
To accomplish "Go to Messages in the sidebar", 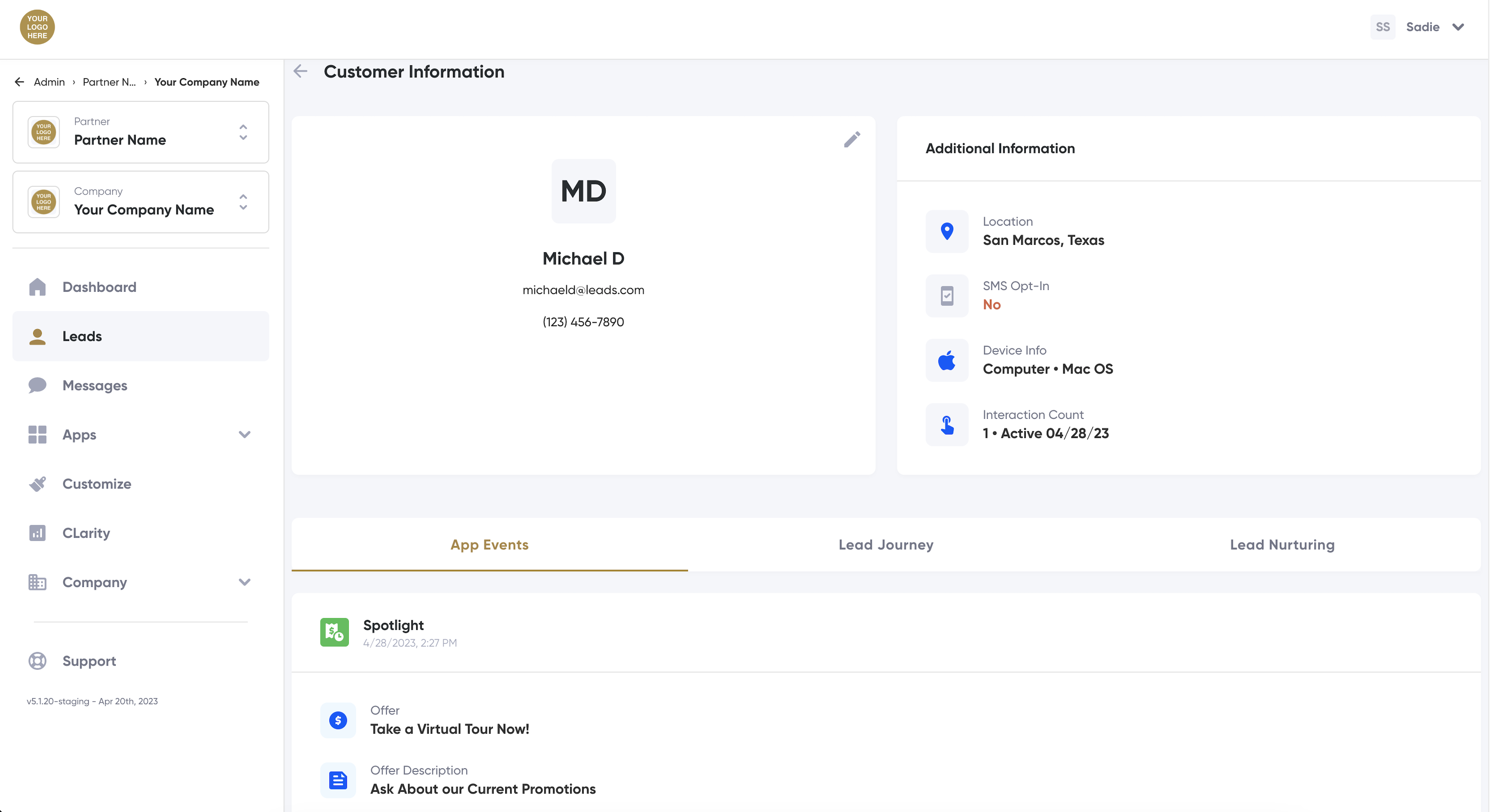I will pyautogui.click(x=95, y=386).
